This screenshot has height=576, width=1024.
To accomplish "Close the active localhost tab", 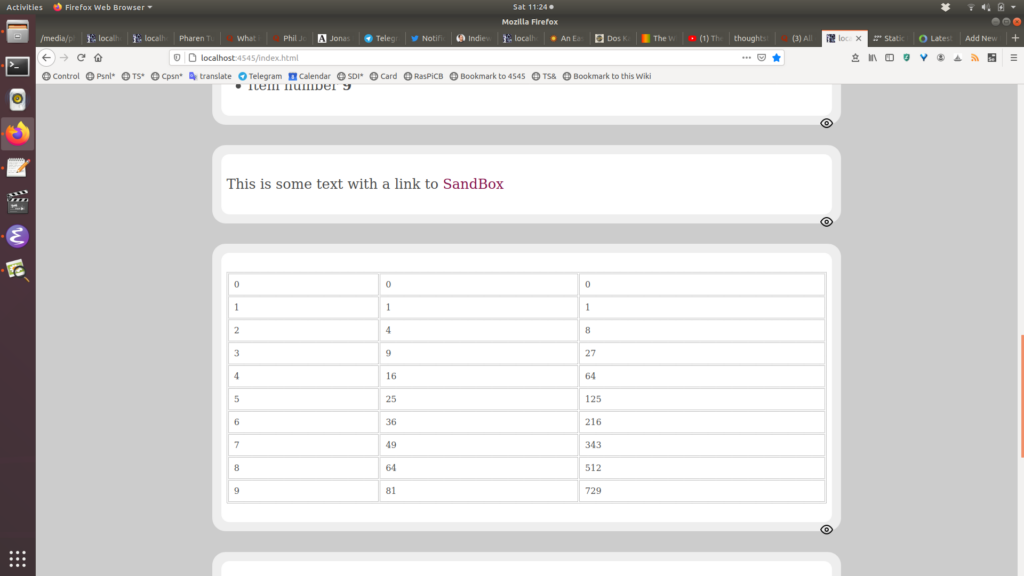I will [859, 39].
